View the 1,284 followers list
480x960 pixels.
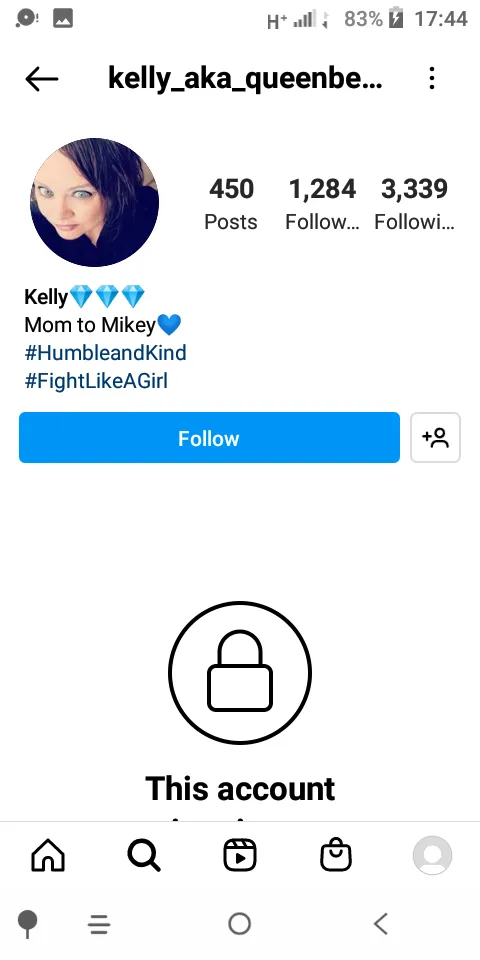pos(322,204)
